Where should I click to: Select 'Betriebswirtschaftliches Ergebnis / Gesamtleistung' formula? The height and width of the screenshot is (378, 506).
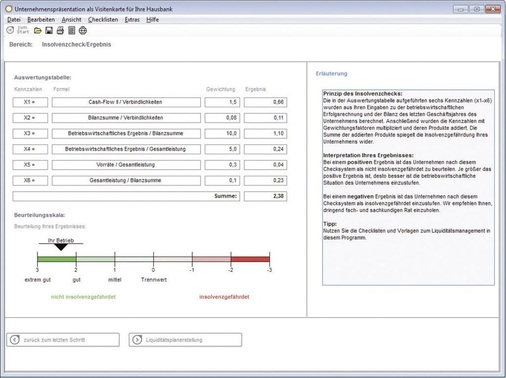tap(126, 149)
